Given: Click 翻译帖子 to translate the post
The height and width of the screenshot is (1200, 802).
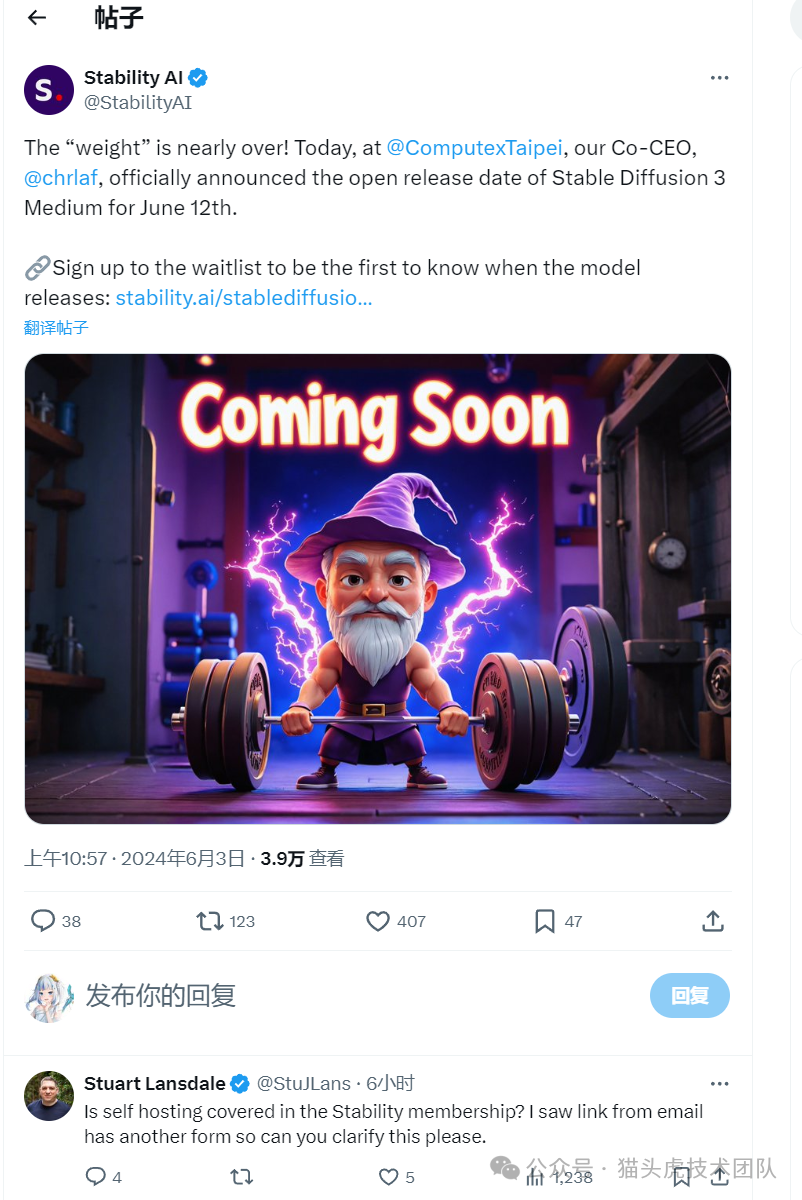Looking at the screenshot, I should [x=56, y=328].
